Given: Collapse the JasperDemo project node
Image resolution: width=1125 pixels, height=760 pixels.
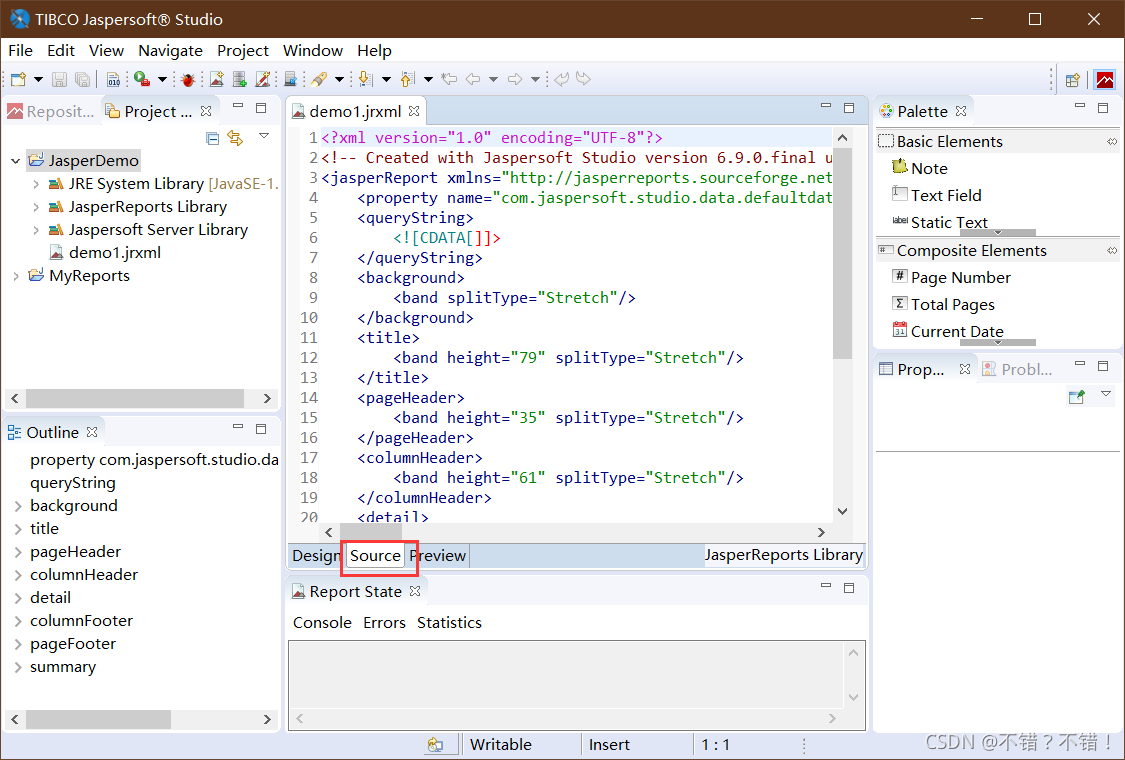Looking at the screenshot, I should pyautogui.click(x=15, y=161).
